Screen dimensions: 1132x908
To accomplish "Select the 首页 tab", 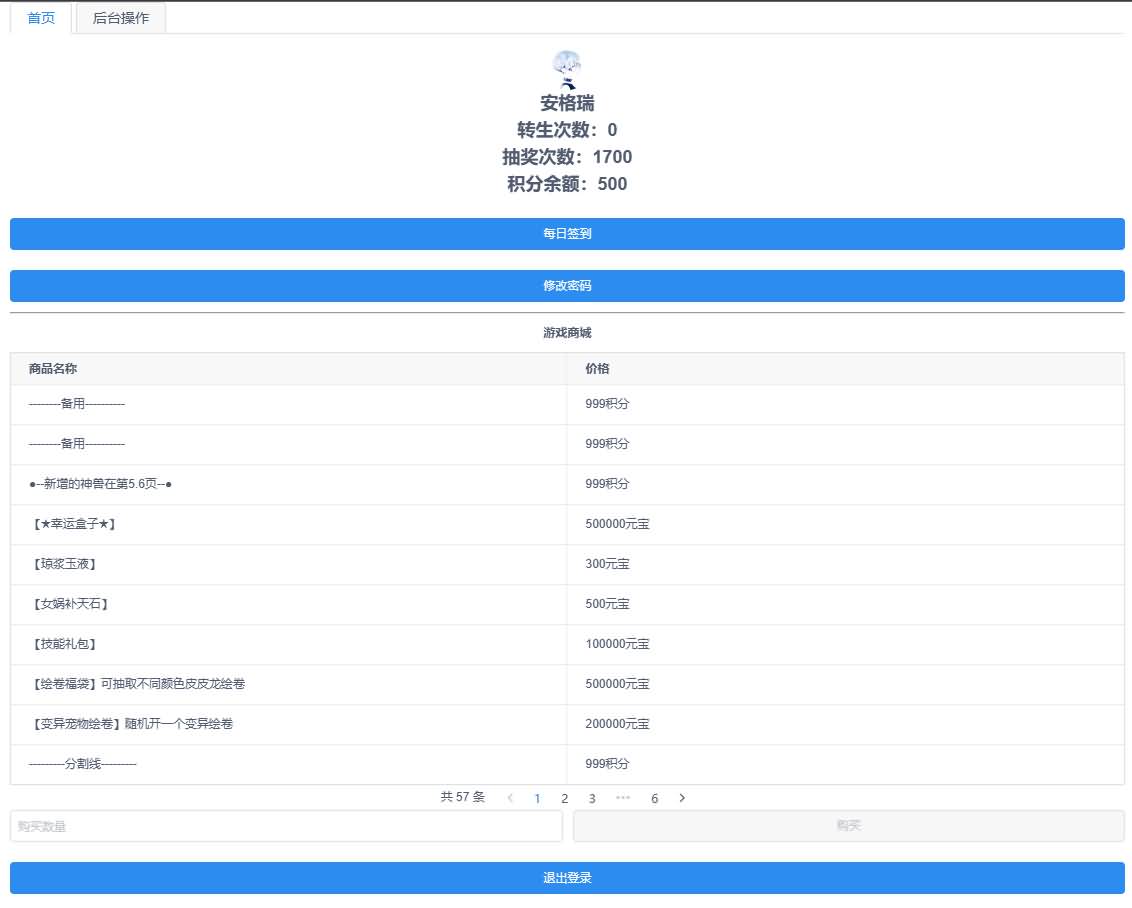I will [41, 18].
